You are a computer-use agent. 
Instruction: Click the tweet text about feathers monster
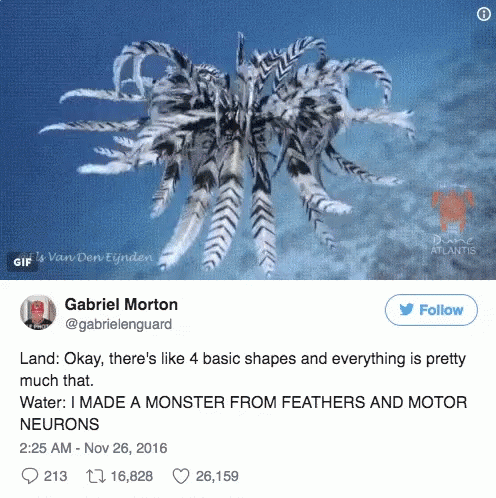point(243,391)
